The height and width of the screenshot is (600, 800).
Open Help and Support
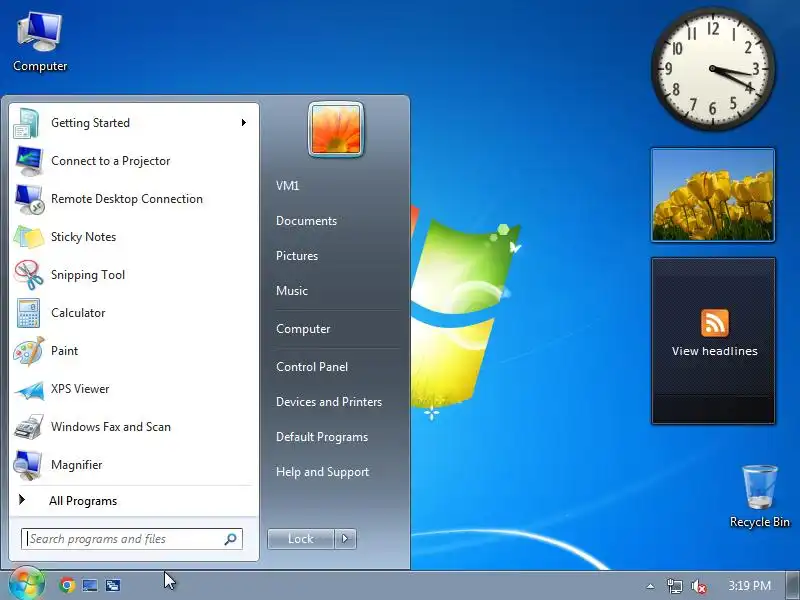tap(322, 472)
